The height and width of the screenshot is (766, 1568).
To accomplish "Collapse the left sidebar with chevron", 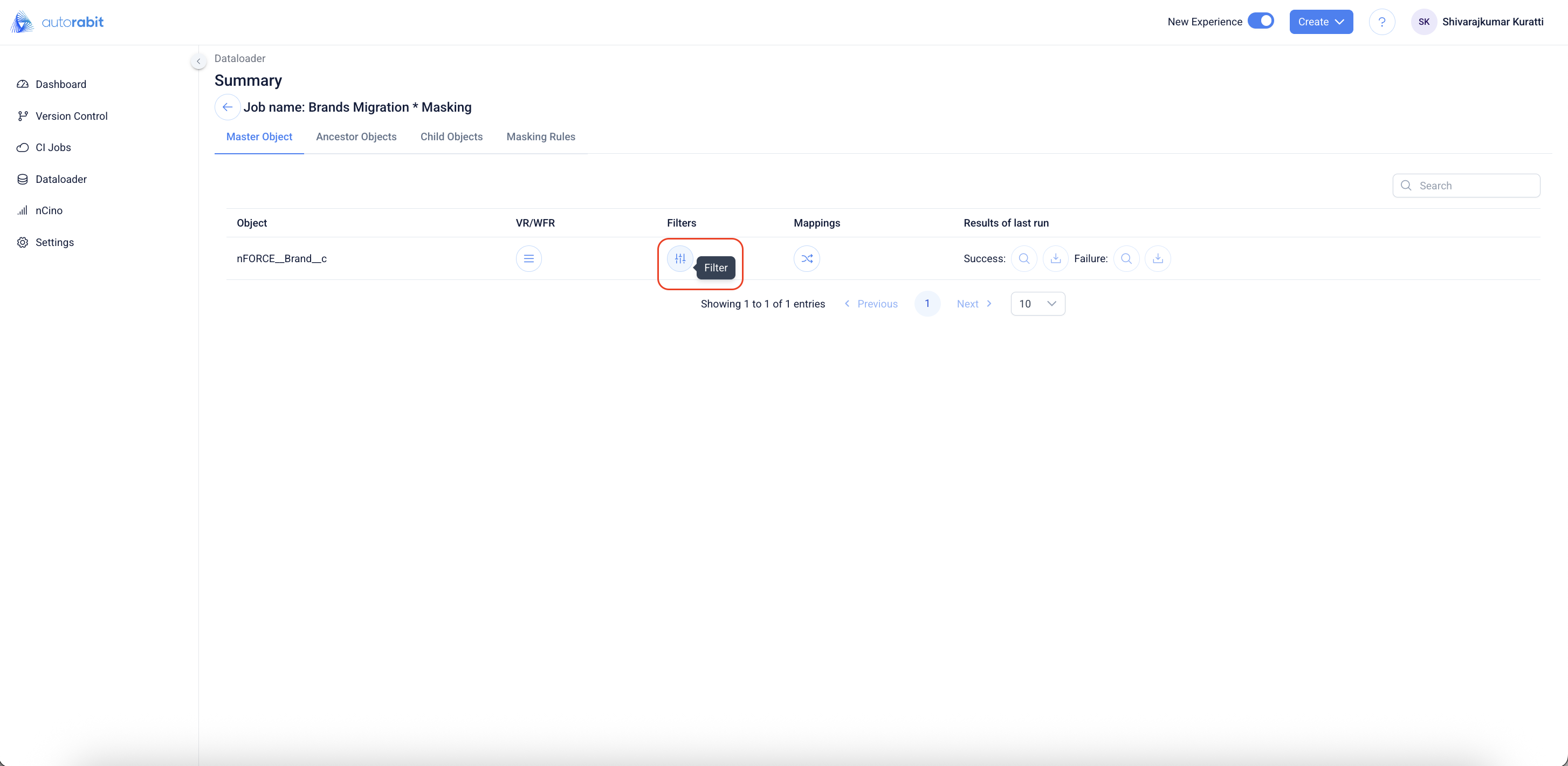I will [198, 61].
